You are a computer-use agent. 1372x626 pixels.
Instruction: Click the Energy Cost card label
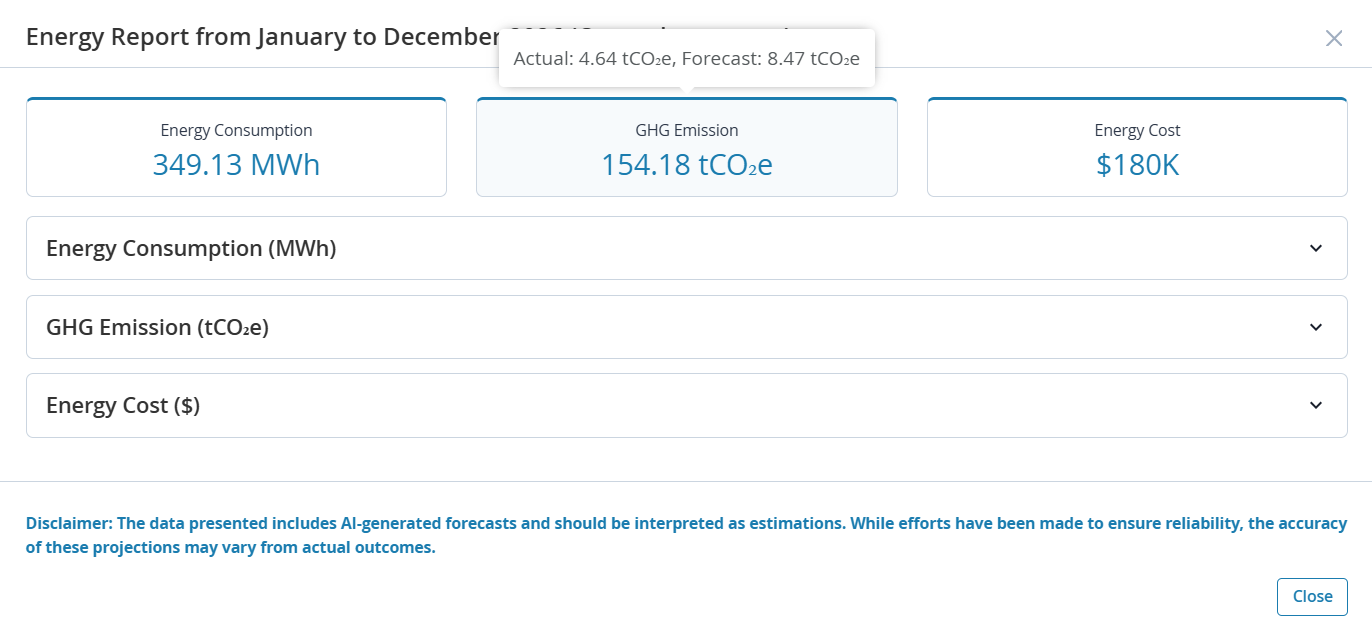tap(1137, 130)
